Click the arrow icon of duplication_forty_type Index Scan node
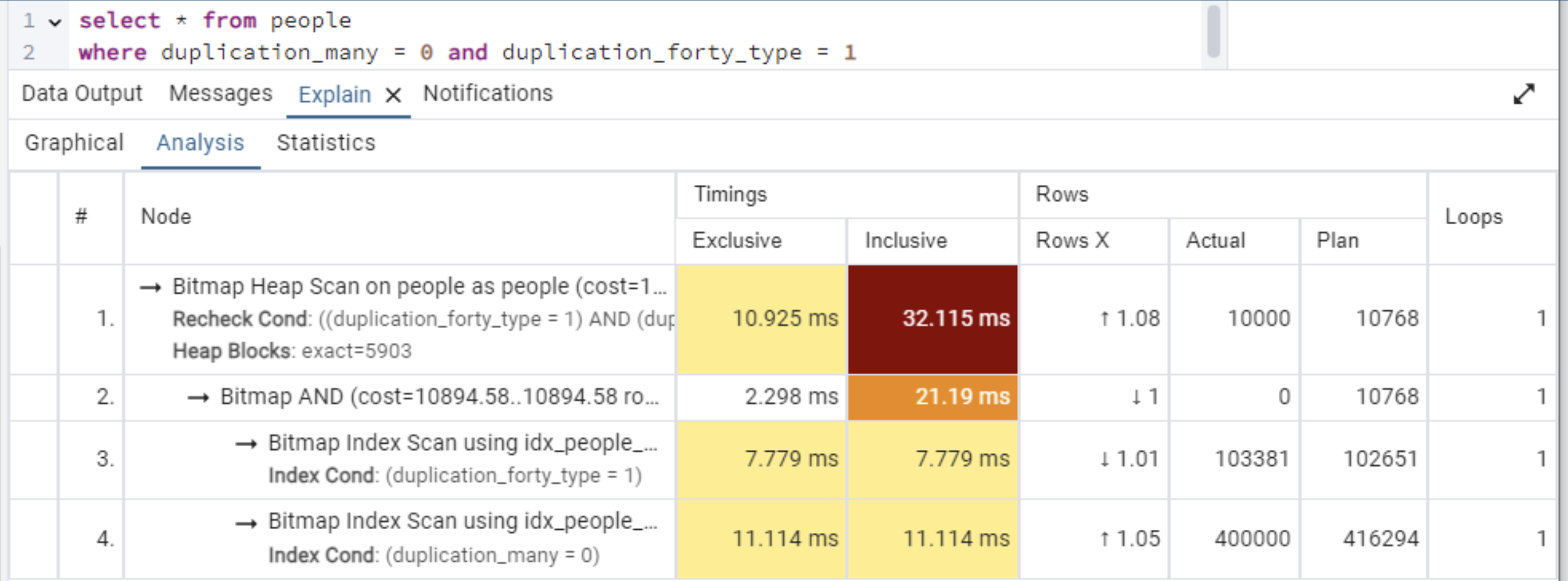Viewport: 1568px width, 581px height. pos(246,444)
